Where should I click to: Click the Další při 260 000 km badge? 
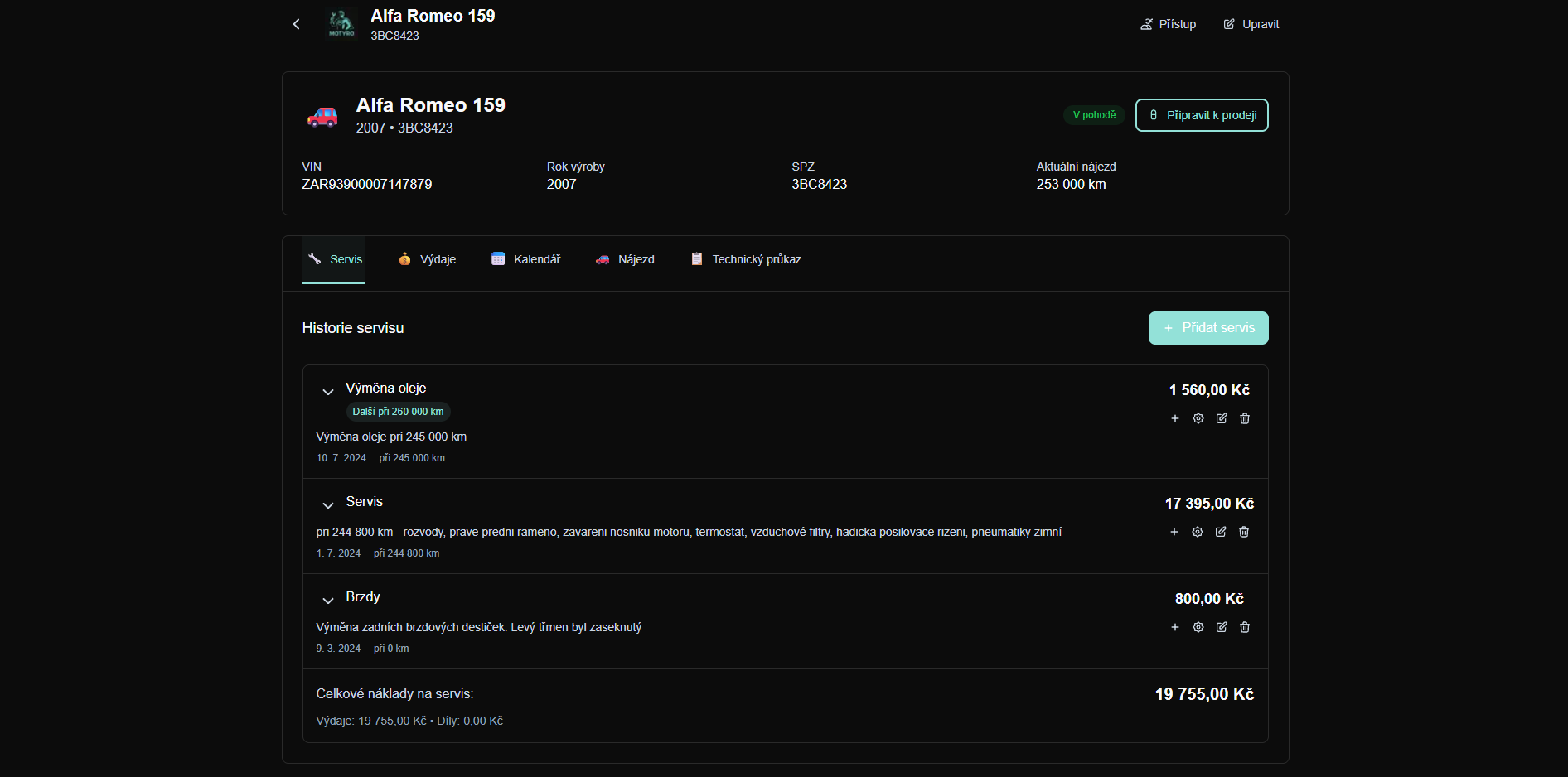click(x=398, y=412)
